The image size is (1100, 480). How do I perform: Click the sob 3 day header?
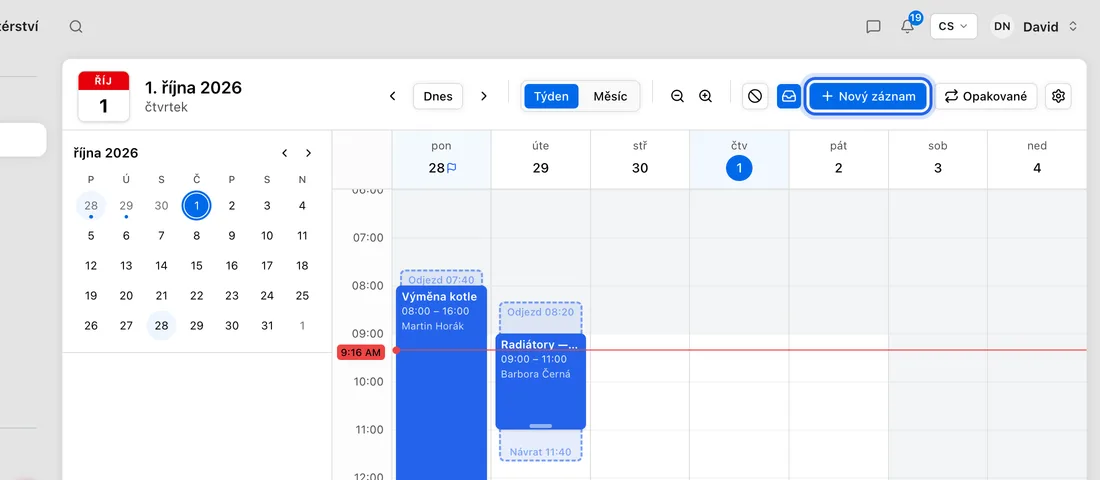point(938,159)
